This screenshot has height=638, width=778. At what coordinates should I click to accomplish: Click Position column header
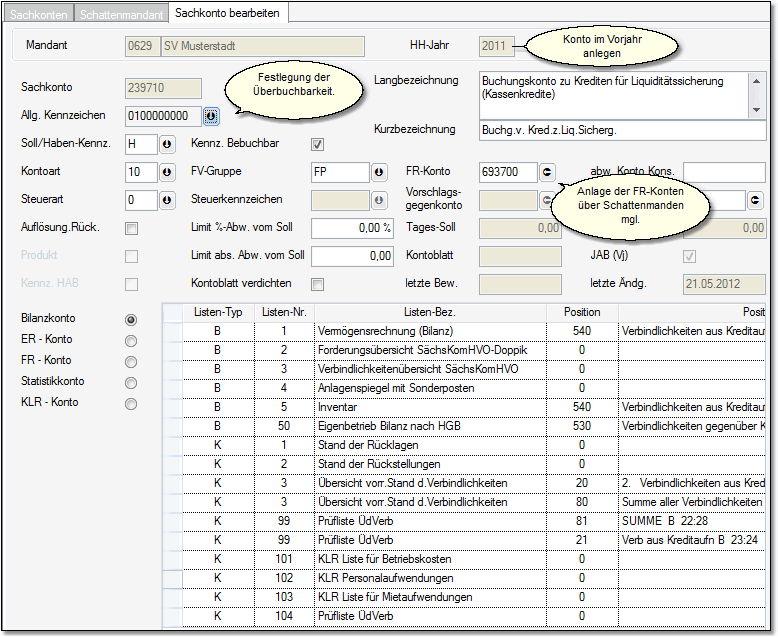582,312
